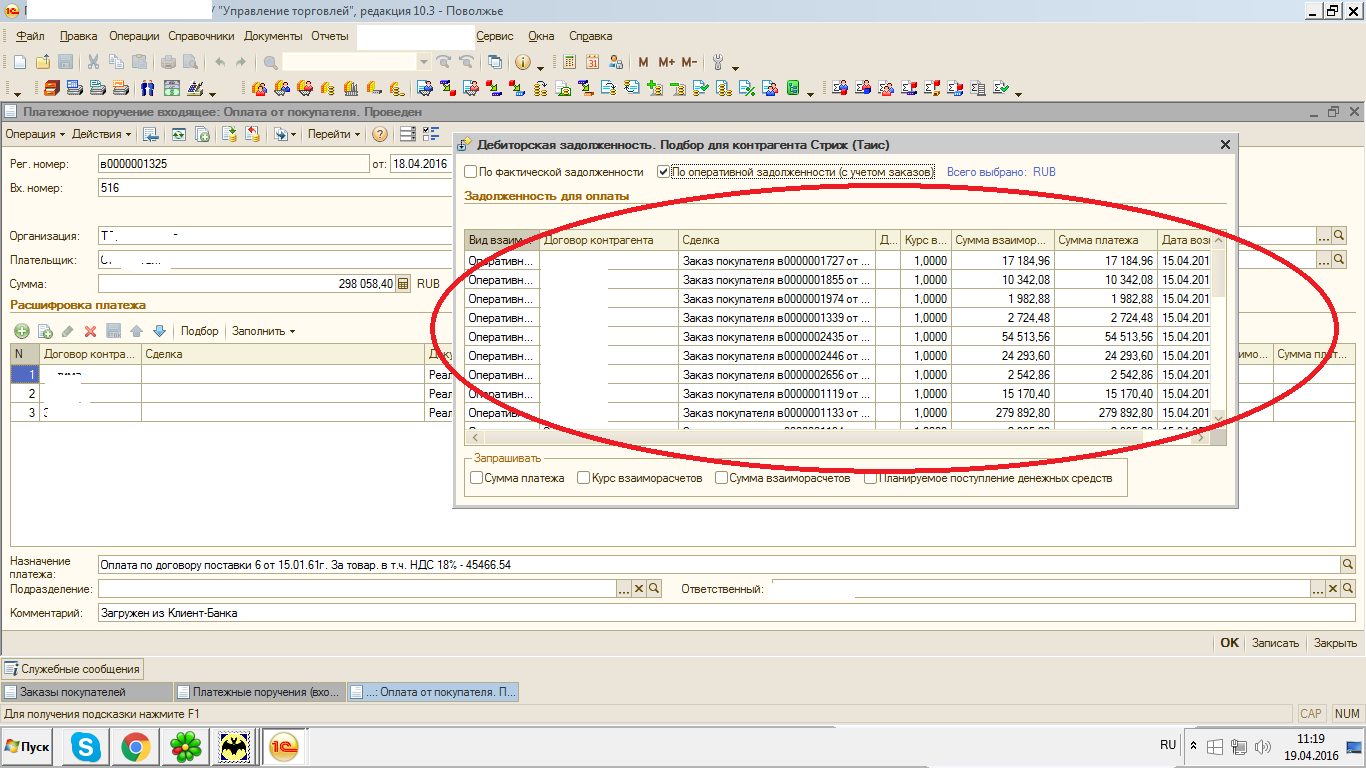
Task: Click the green add row icon
Action: point(21,331)
